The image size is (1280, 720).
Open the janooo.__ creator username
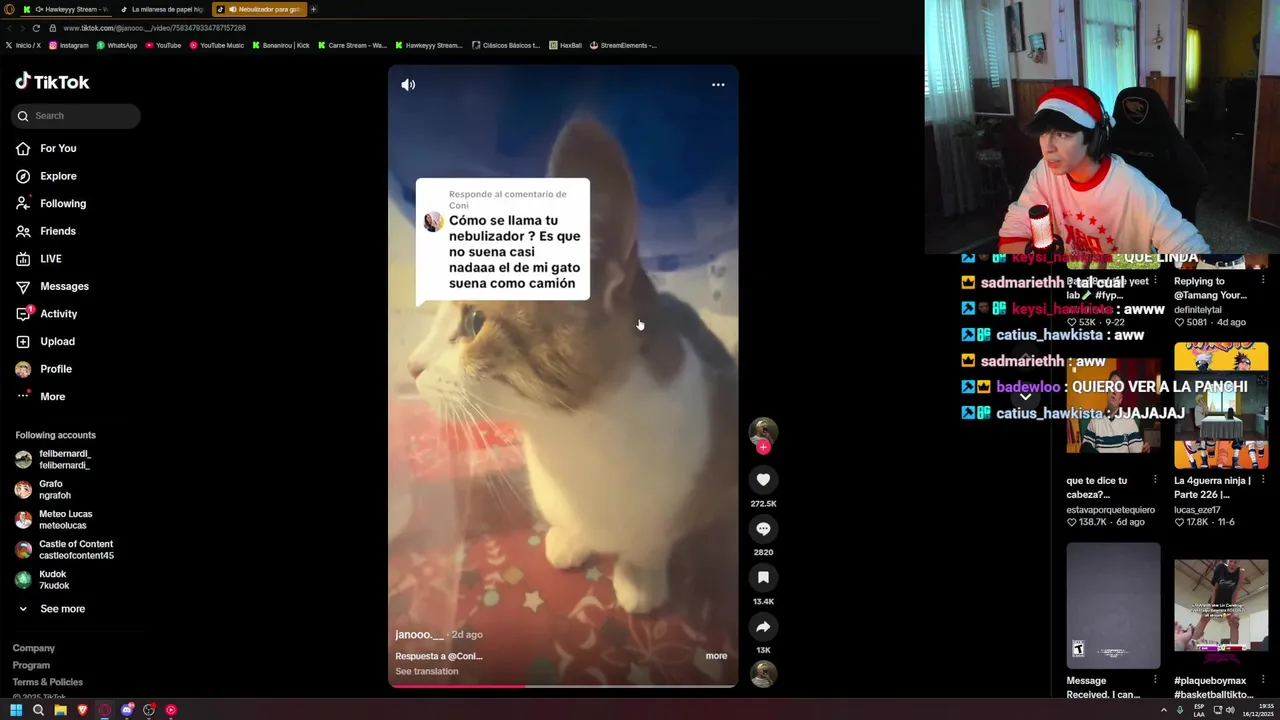click(419, 635)
